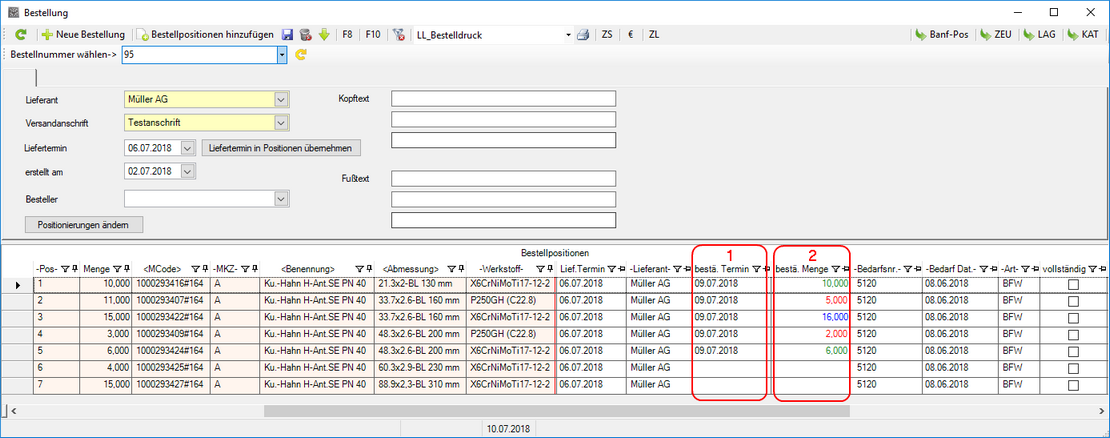Click the horizontal scrollbar below the table
The image size is (1110, 438).
coord(555,410)
